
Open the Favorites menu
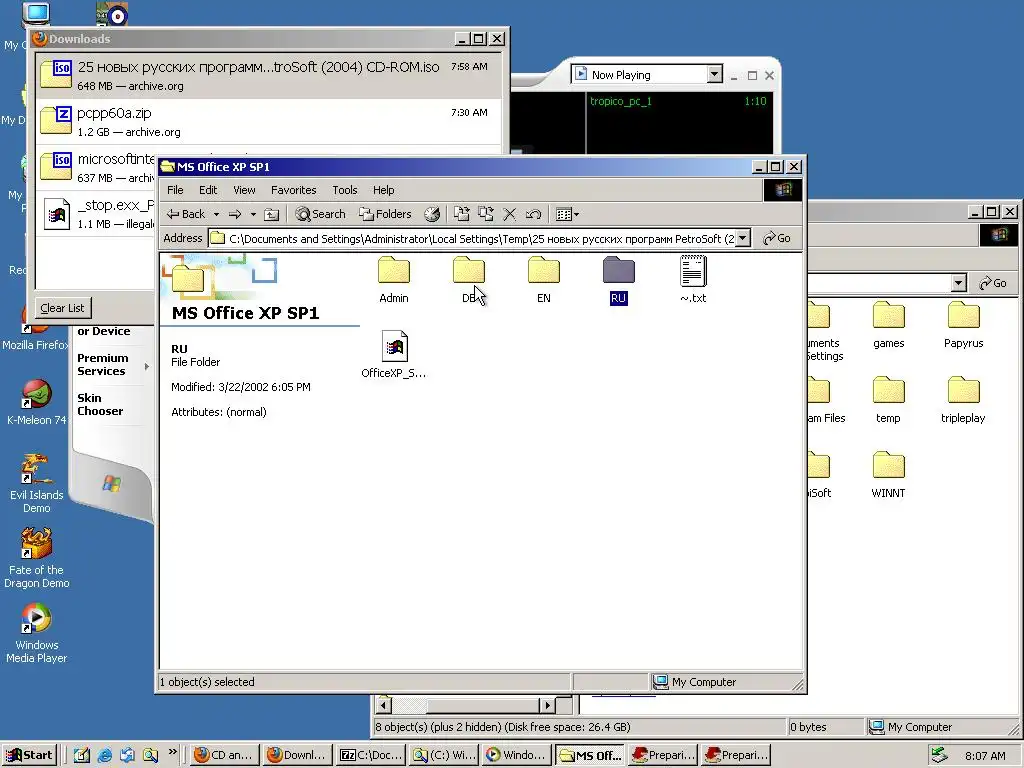(x=293, y=190)
